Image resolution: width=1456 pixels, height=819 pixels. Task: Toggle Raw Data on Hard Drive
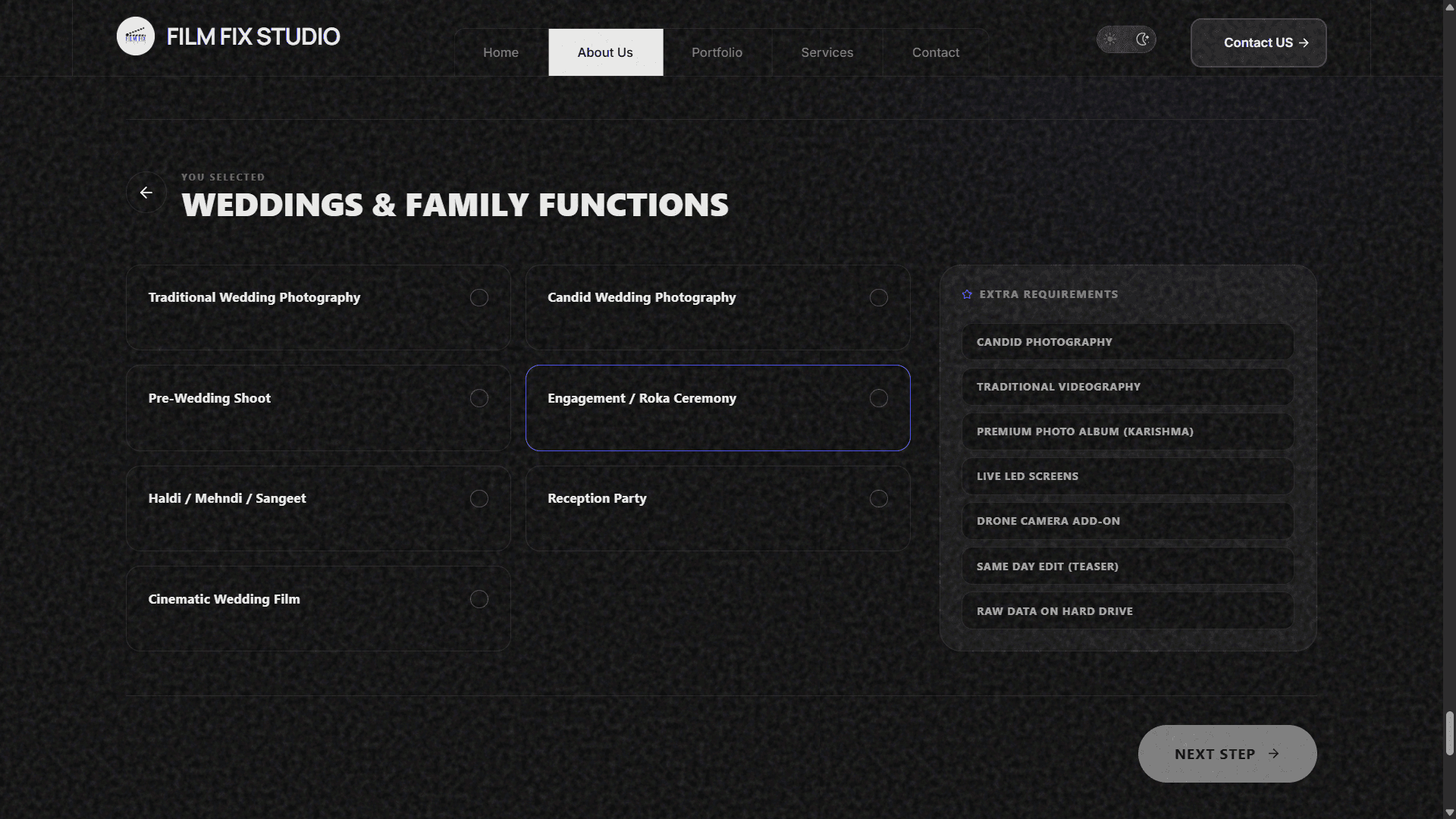pyautogui.click(x=1127, y=611)
